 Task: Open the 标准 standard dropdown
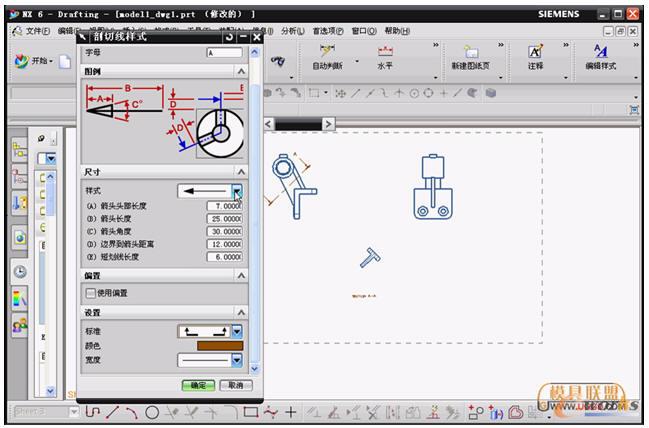(x=237, y=331)
